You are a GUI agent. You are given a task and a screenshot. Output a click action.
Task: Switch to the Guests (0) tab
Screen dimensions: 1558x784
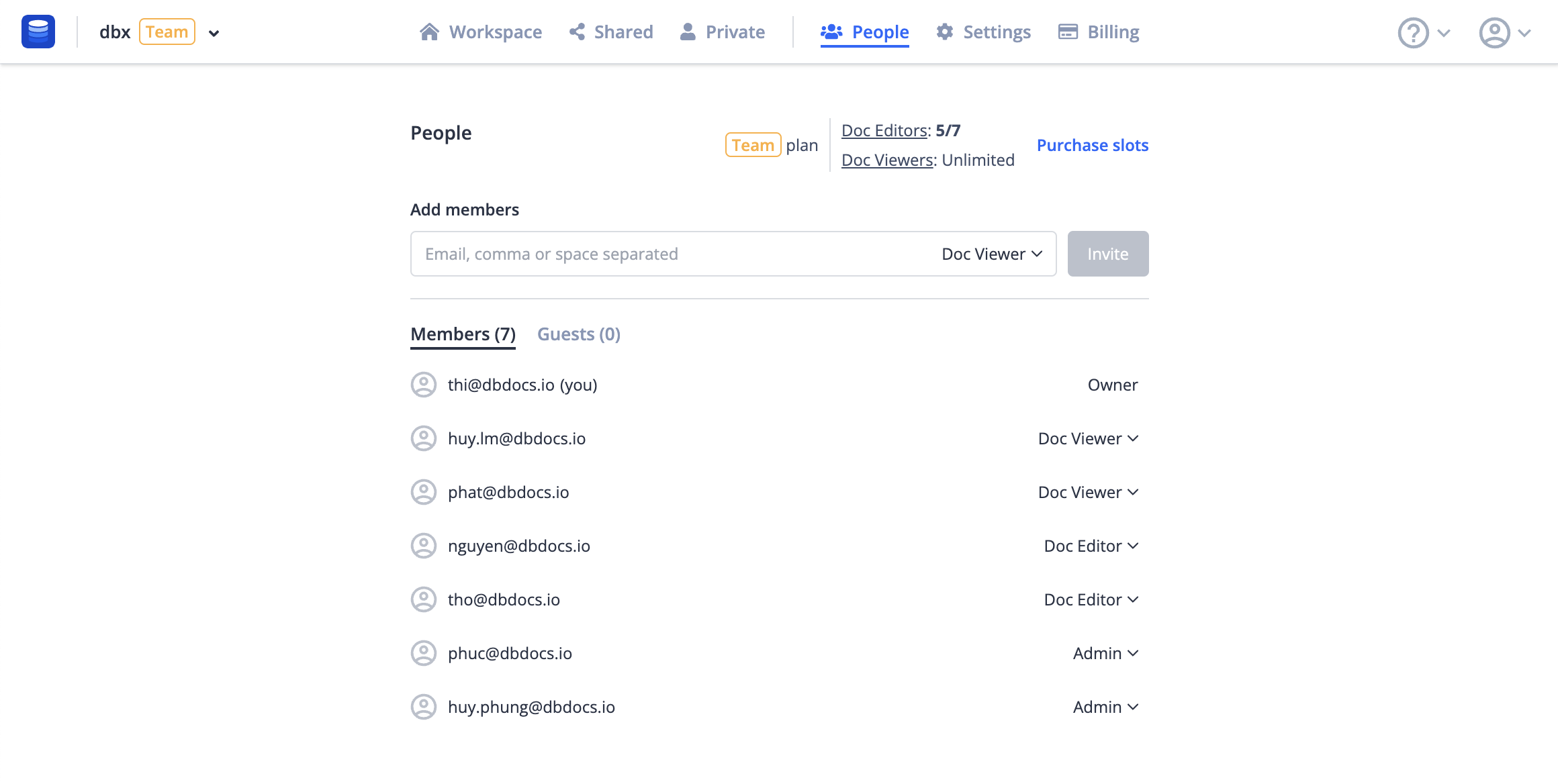point(579,334)
